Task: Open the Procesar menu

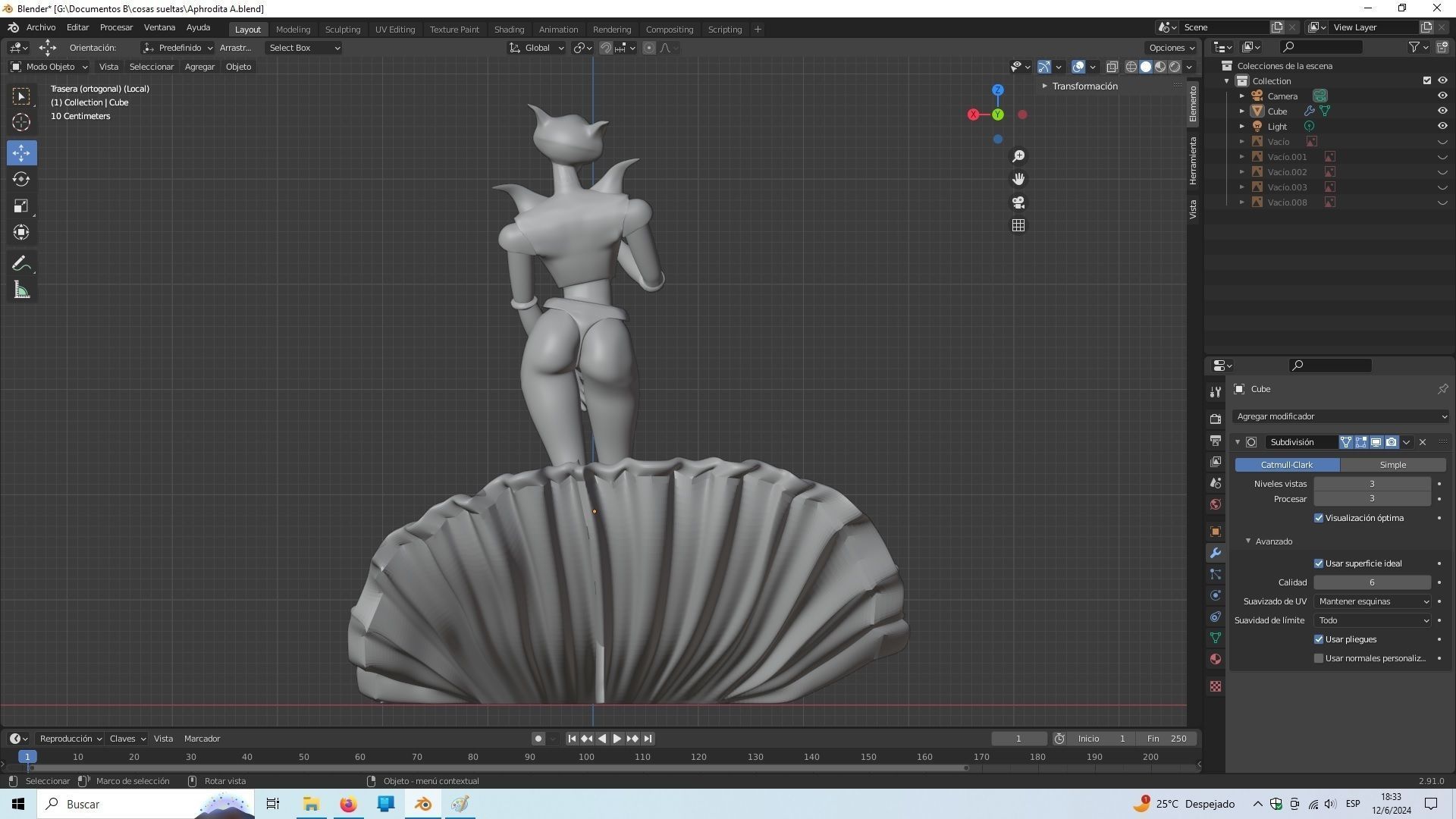Action: click(x=116, y=27)
